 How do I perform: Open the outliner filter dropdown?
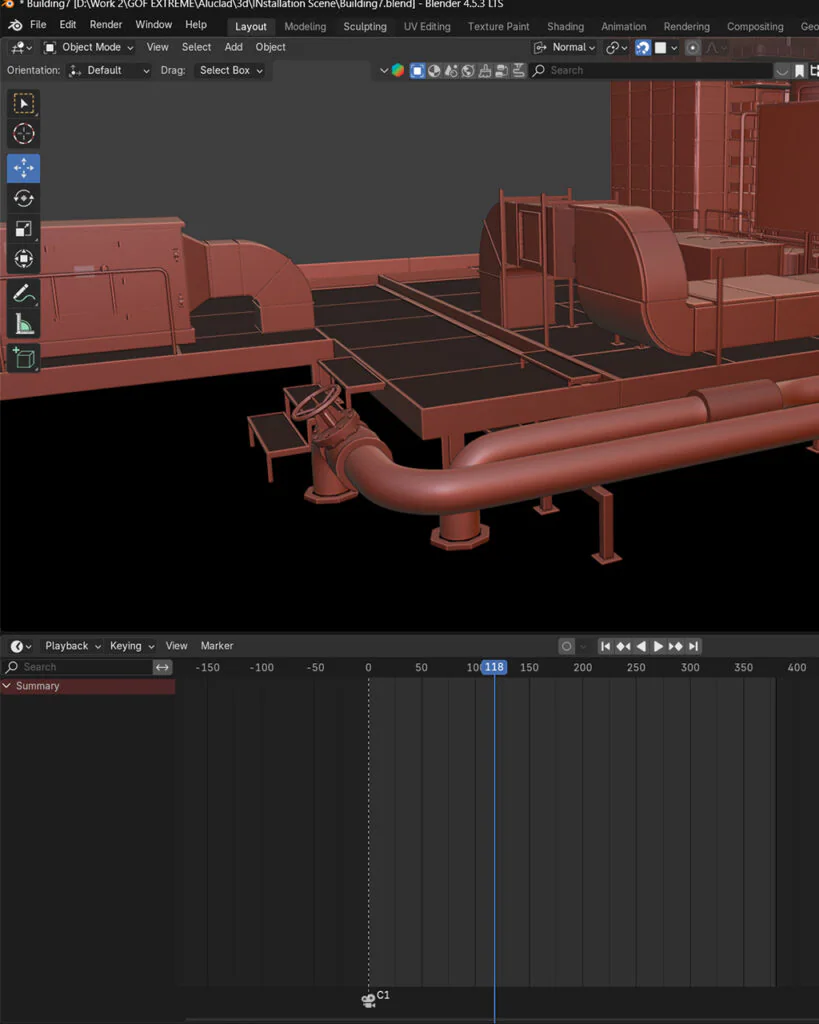(782, 71)
